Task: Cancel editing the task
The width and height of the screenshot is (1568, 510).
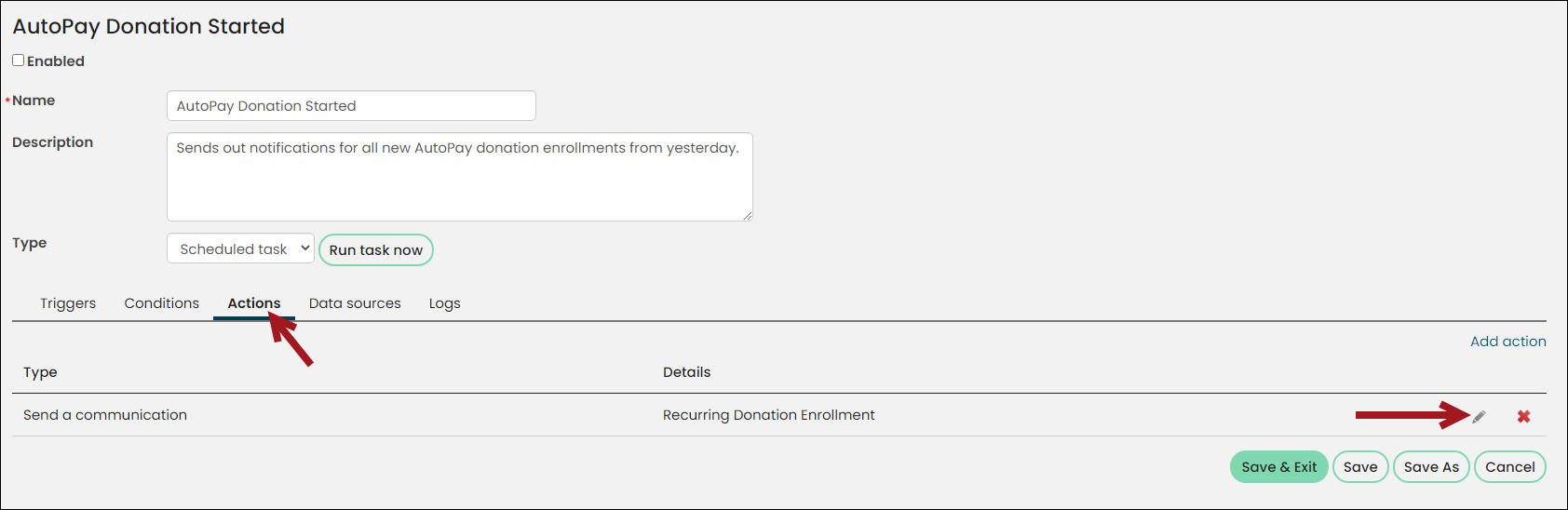Action: (x=1510, y=467)
